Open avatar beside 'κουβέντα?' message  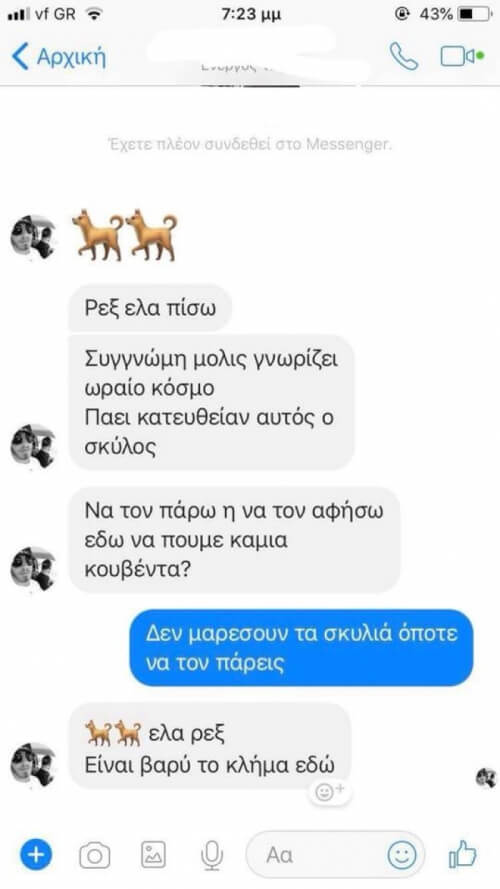33,569
